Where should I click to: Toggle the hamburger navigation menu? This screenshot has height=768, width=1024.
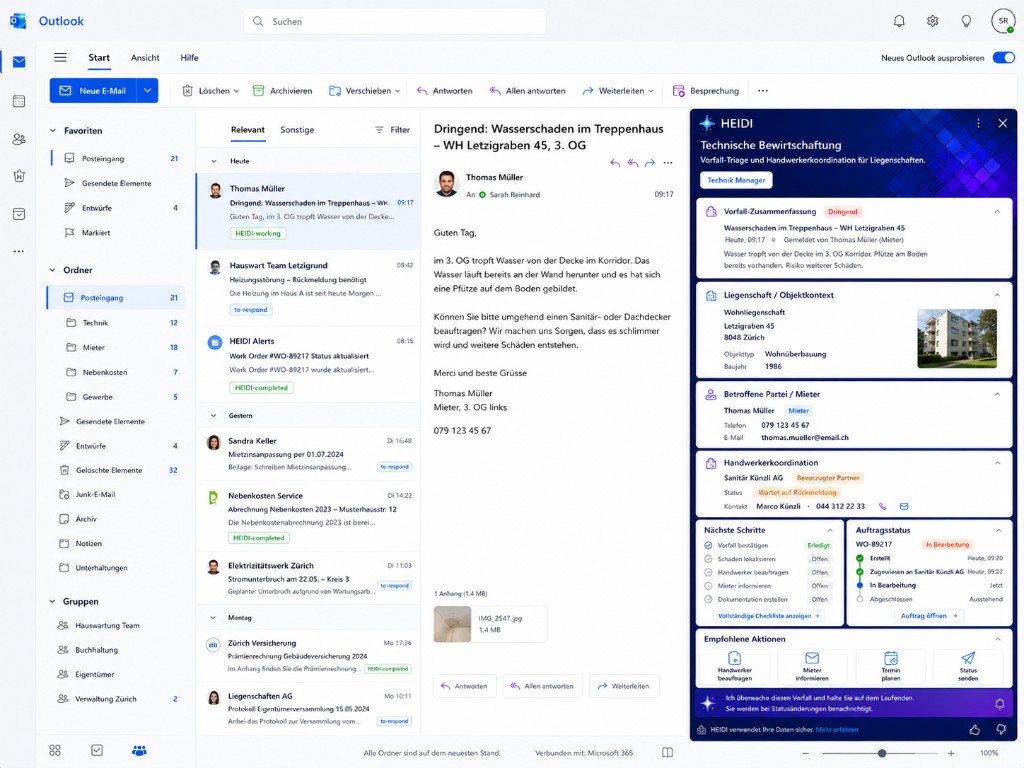click(x=60, y=57)
